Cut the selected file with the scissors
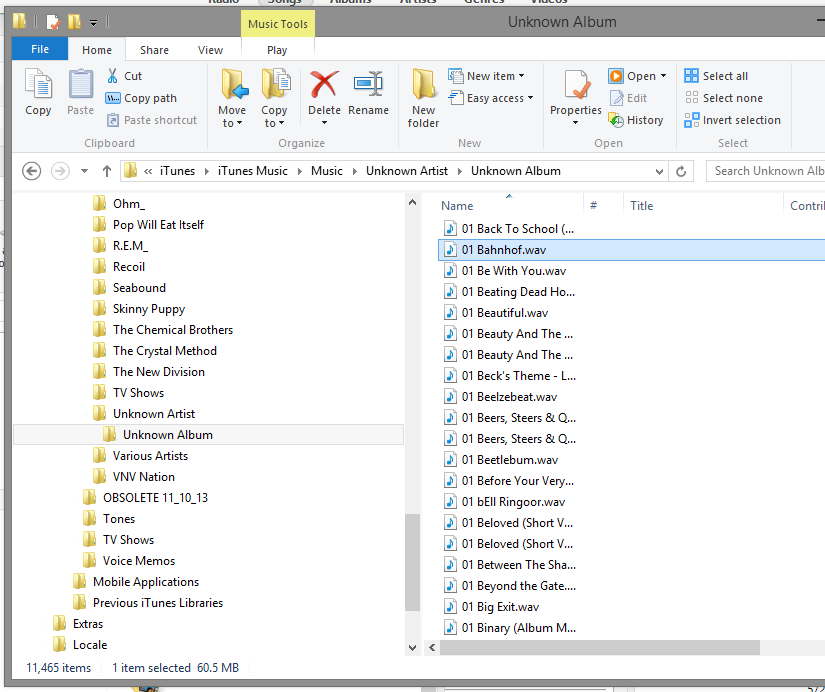This screenshot has height=692, width=825. tap(124, 76)
